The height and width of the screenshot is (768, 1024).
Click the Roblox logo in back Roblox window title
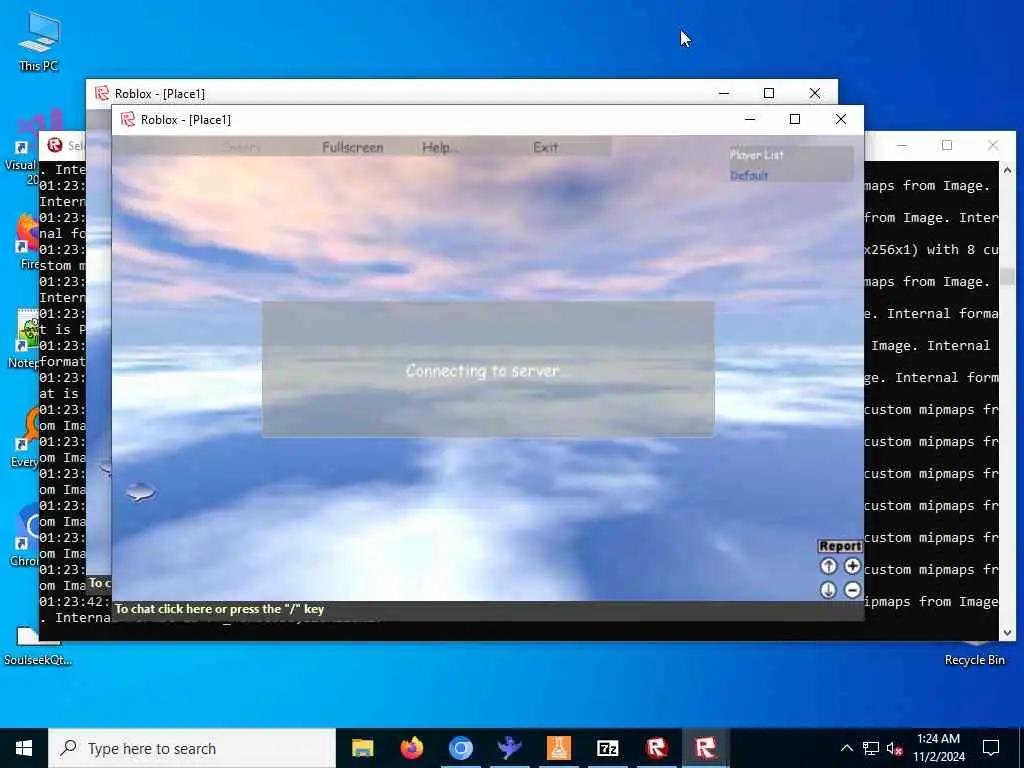coord(102,93)
